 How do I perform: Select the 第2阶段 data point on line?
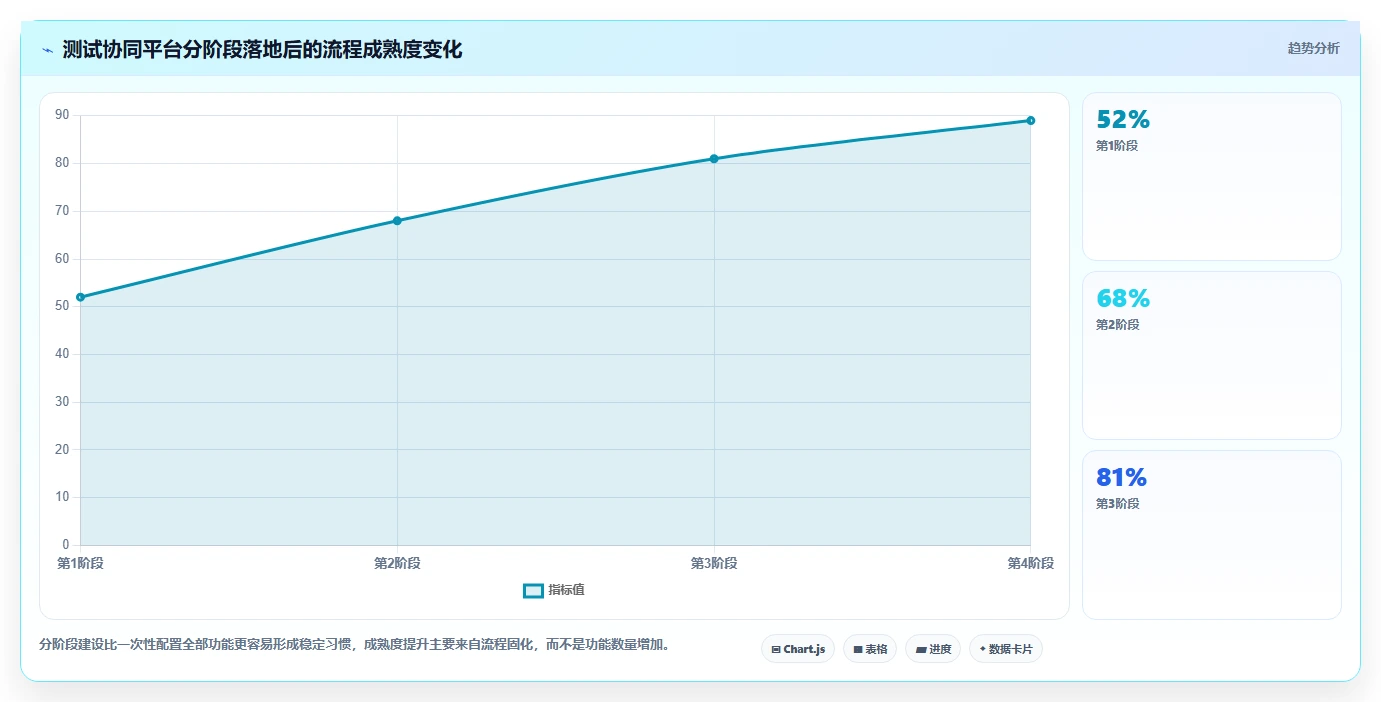click(x=397, y=221)
